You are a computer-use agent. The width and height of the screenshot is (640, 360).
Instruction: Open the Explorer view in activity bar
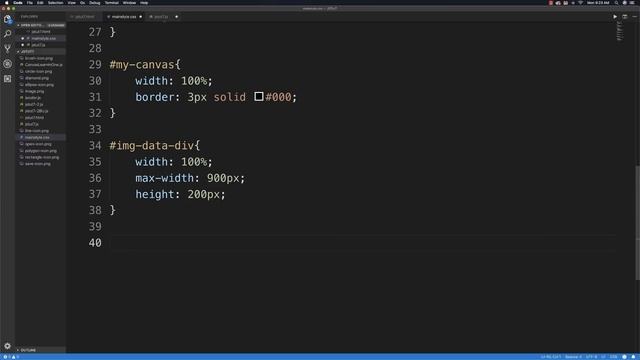[x=7, y=19]
